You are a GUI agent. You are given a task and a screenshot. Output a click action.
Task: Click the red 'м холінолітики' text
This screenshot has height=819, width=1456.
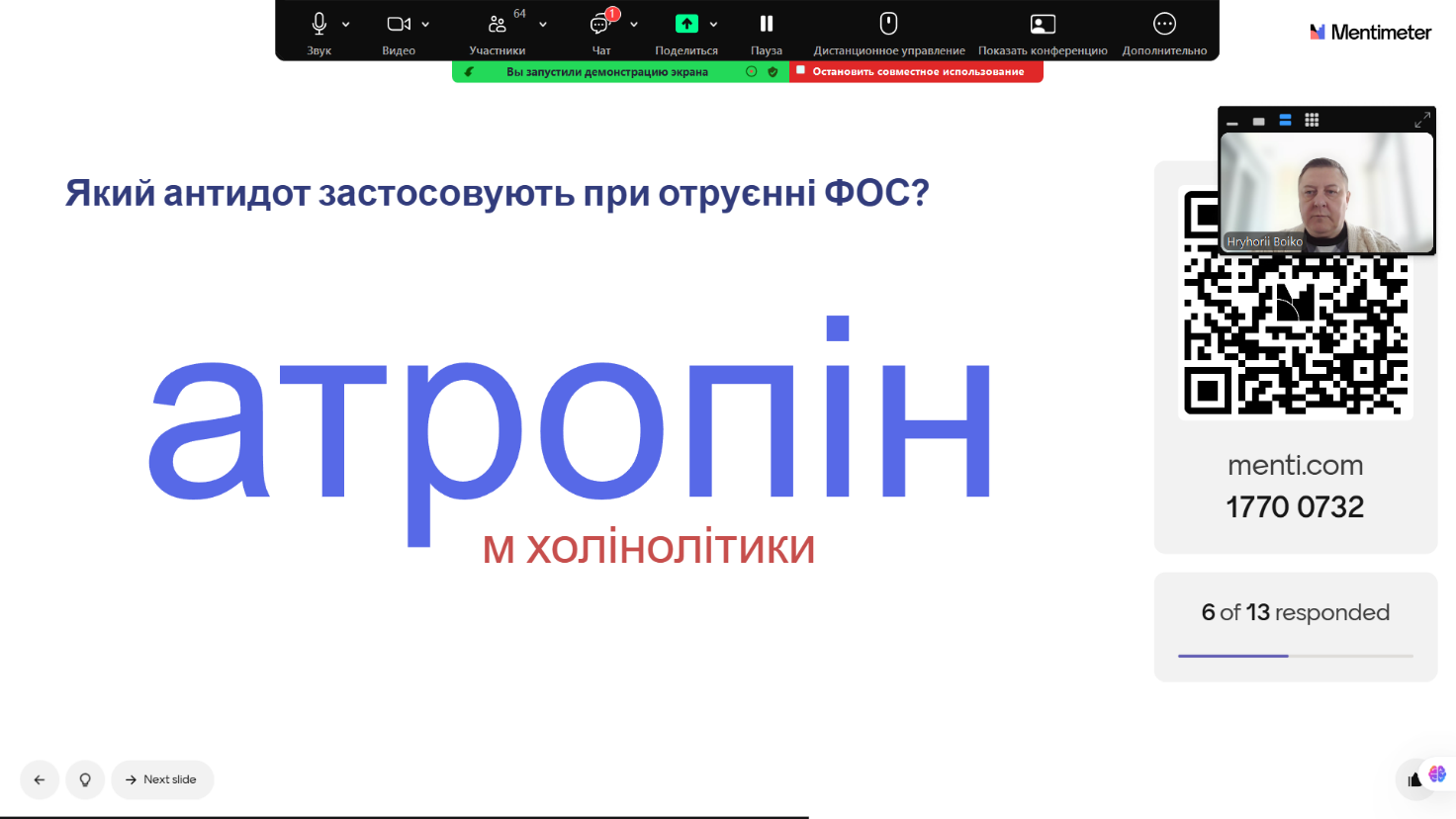click(649, 548)
